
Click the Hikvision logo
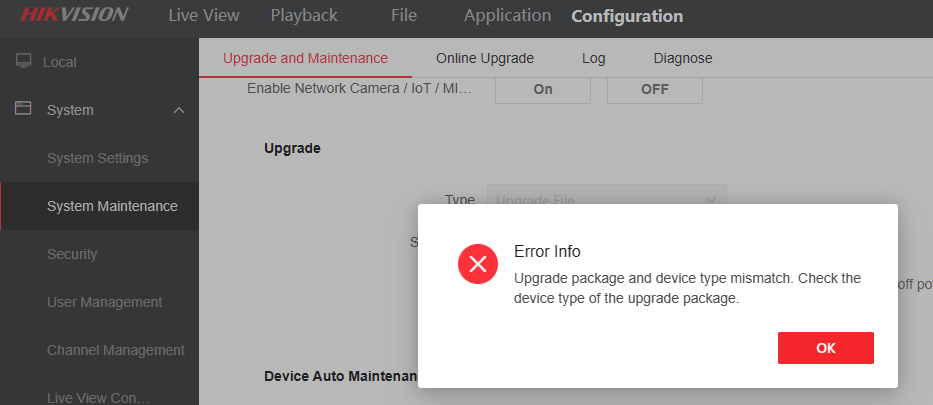74,15
